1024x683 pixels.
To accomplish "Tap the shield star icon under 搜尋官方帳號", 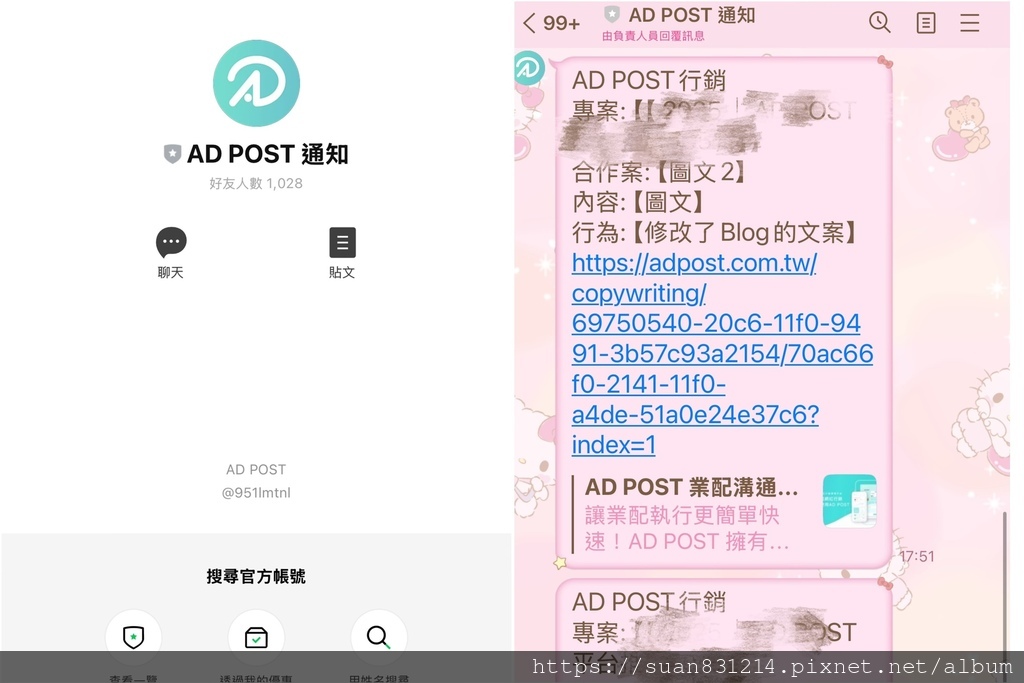I will (x=133, y=637).
